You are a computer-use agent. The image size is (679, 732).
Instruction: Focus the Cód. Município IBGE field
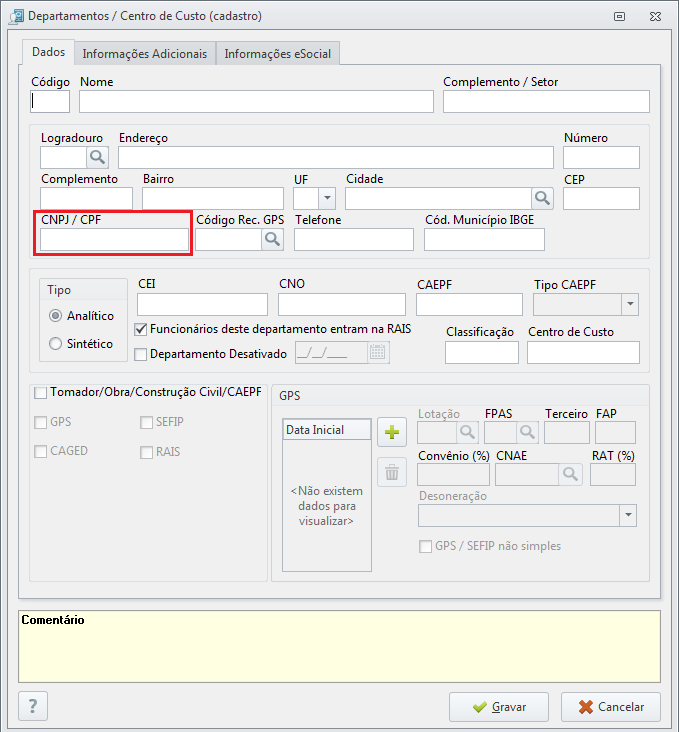pyautogui.click(x=484, y=239)
